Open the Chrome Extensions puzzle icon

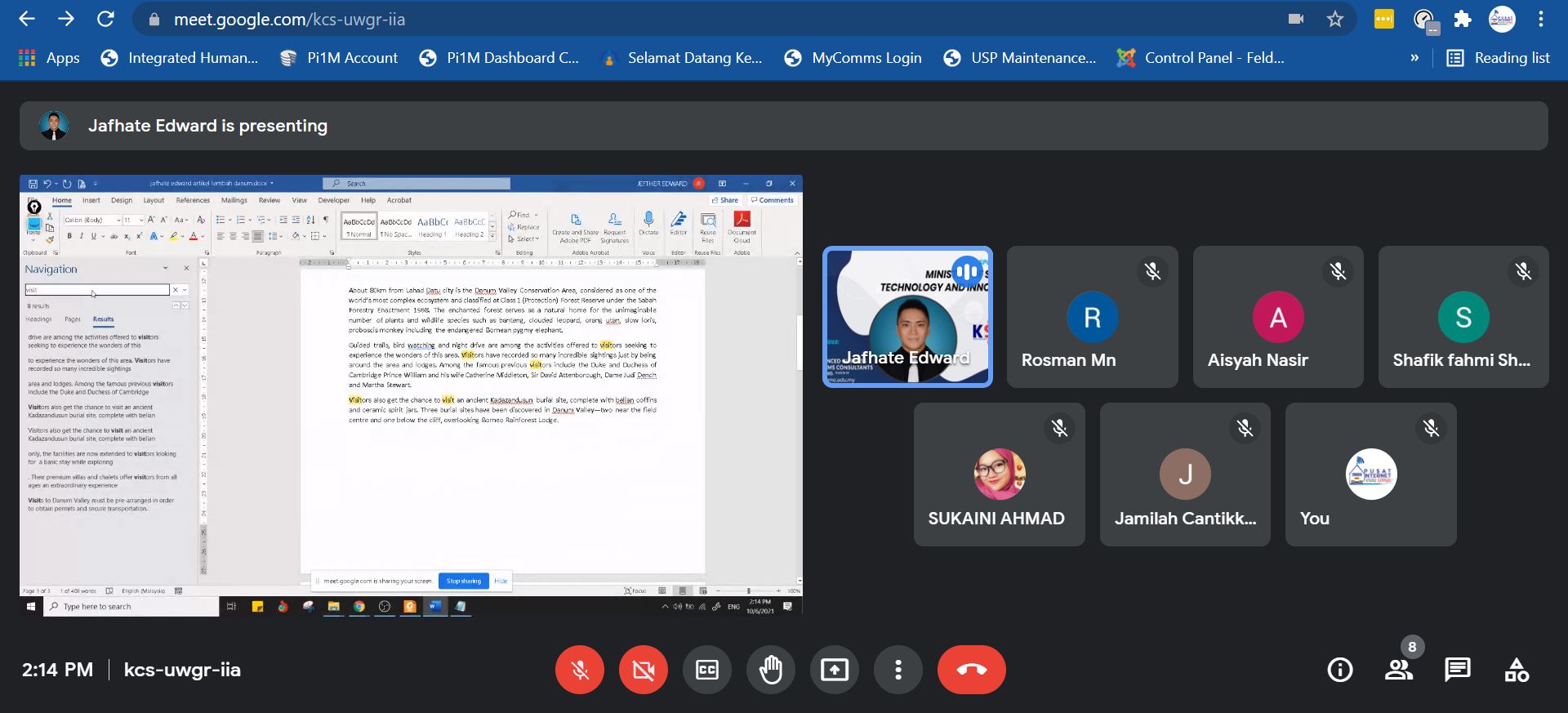click(1463, 19)
